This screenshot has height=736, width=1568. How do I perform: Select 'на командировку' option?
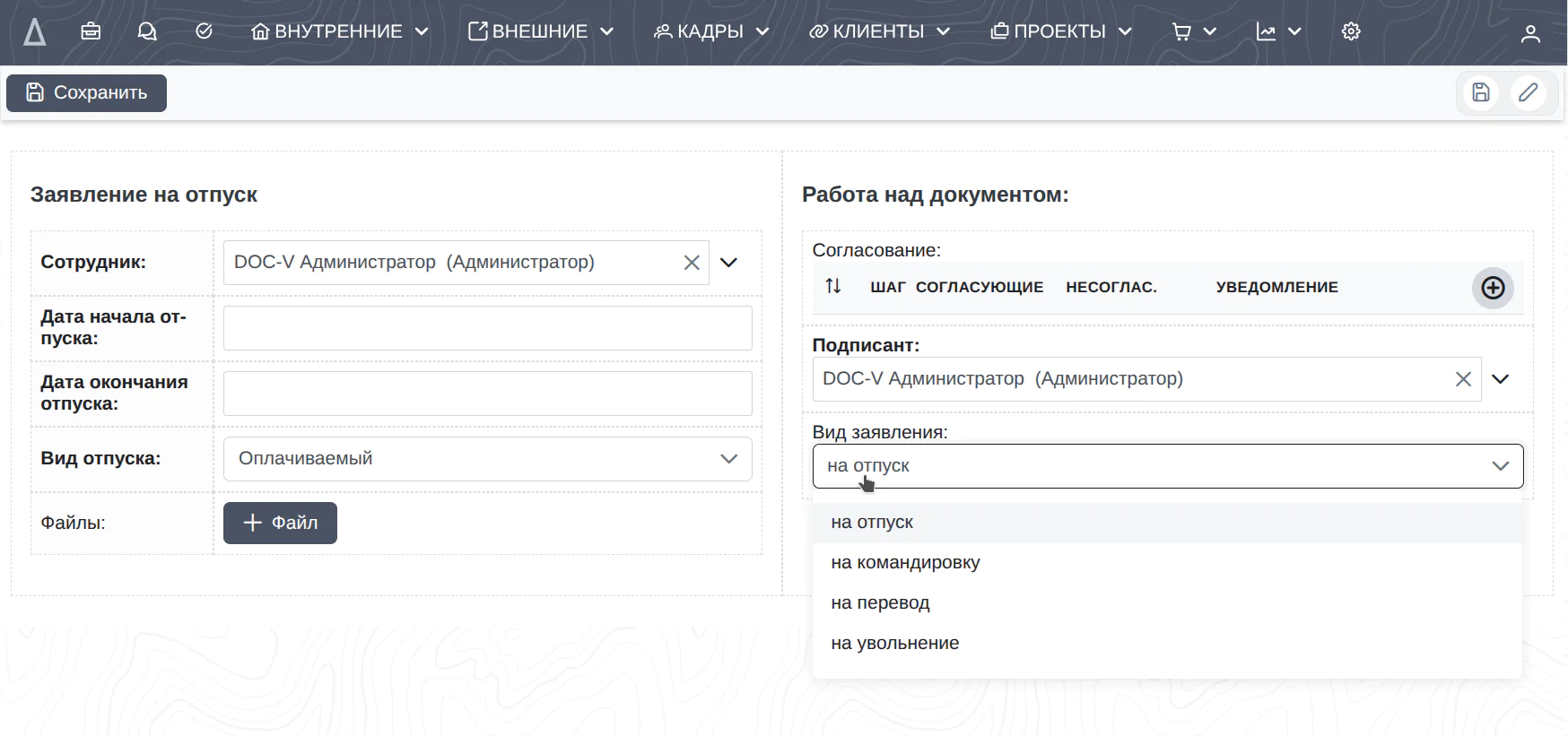click(x=1167, y=563)
